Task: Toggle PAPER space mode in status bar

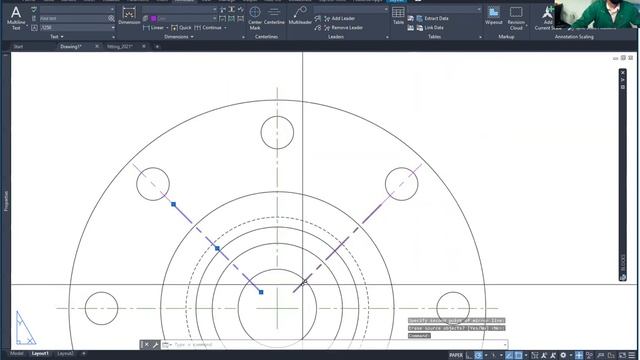Action: (x=456, y=356)
